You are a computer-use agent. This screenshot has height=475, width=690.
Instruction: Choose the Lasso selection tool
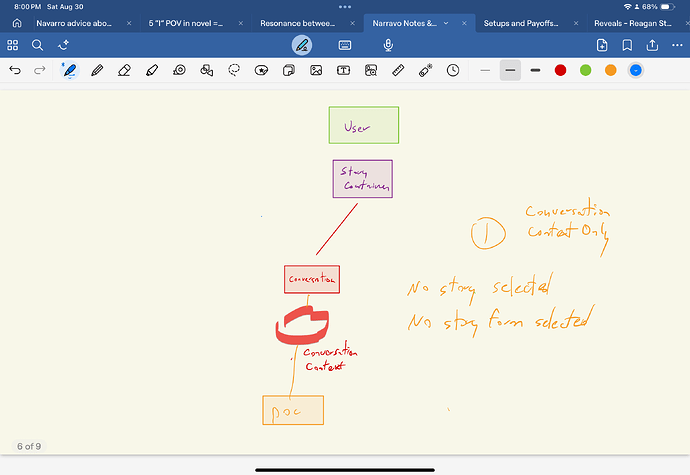click(234, 70)
